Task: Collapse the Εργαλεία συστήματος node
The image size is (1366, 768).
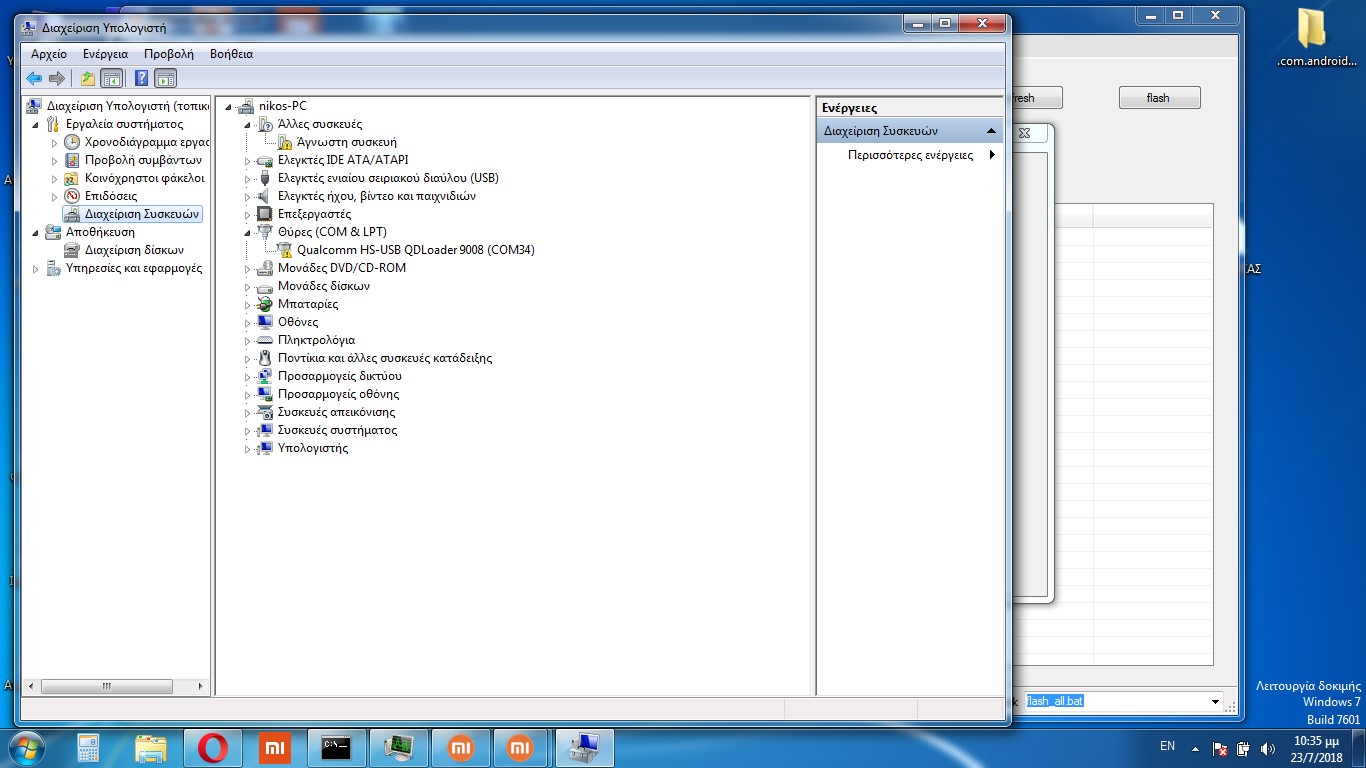Action: click(37, 124)
